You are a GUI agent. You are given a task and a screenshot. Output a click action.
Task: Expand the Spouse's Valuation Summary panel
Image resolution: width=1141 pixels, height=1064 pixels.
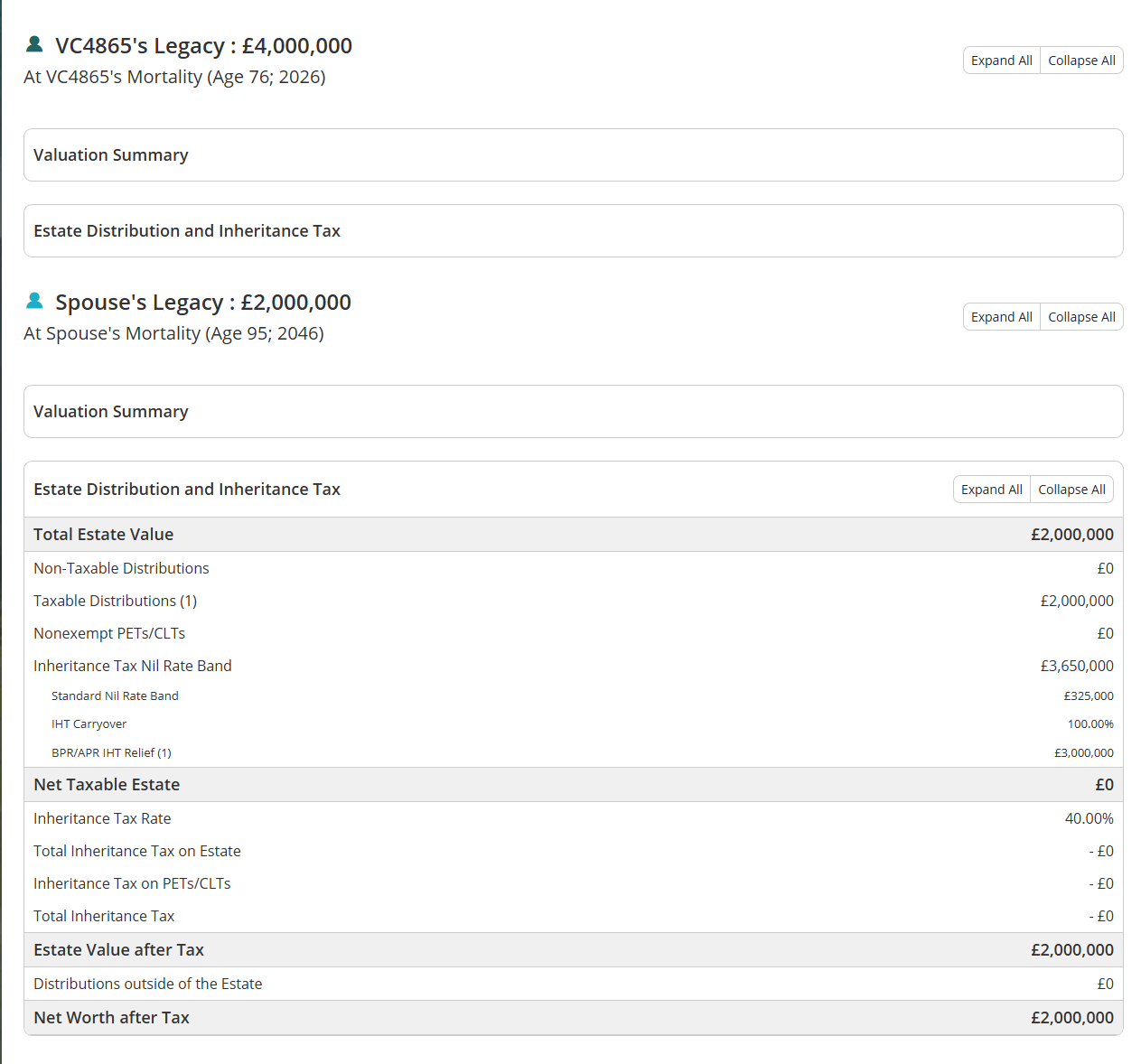(x=111, y=412)
